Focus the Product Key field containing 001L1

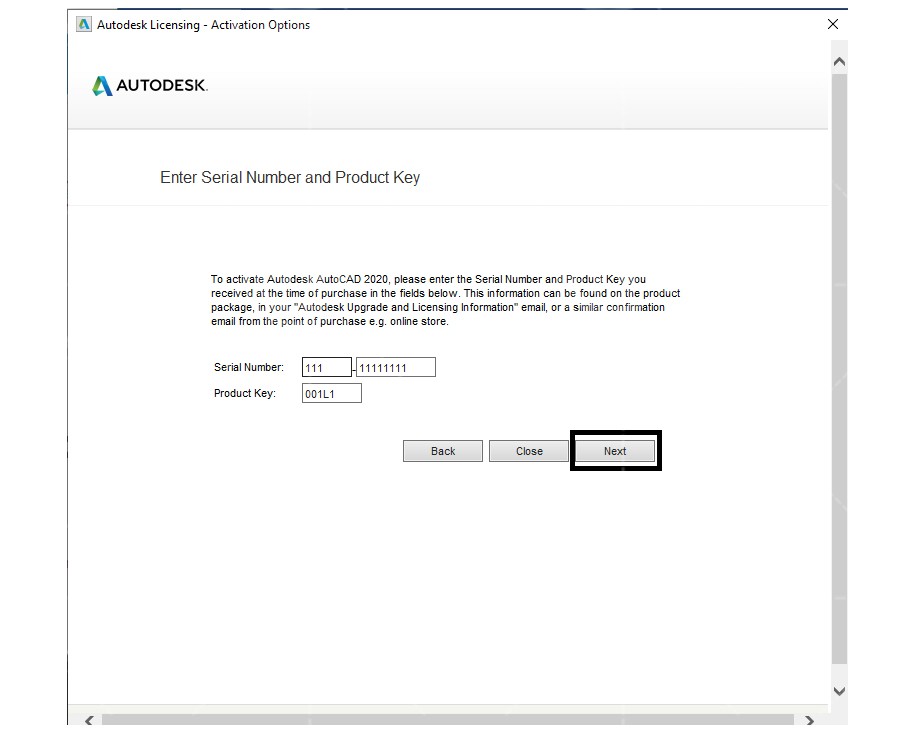pos(331,394)
